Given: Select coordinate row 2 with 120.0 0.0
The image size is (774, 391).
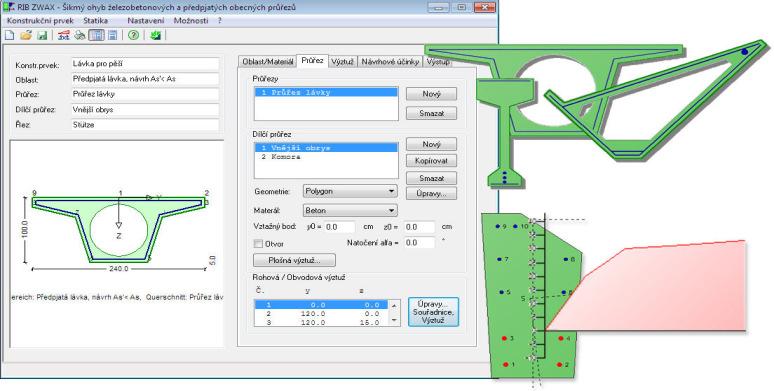Looking at the screenshot, I should [321, 314].
